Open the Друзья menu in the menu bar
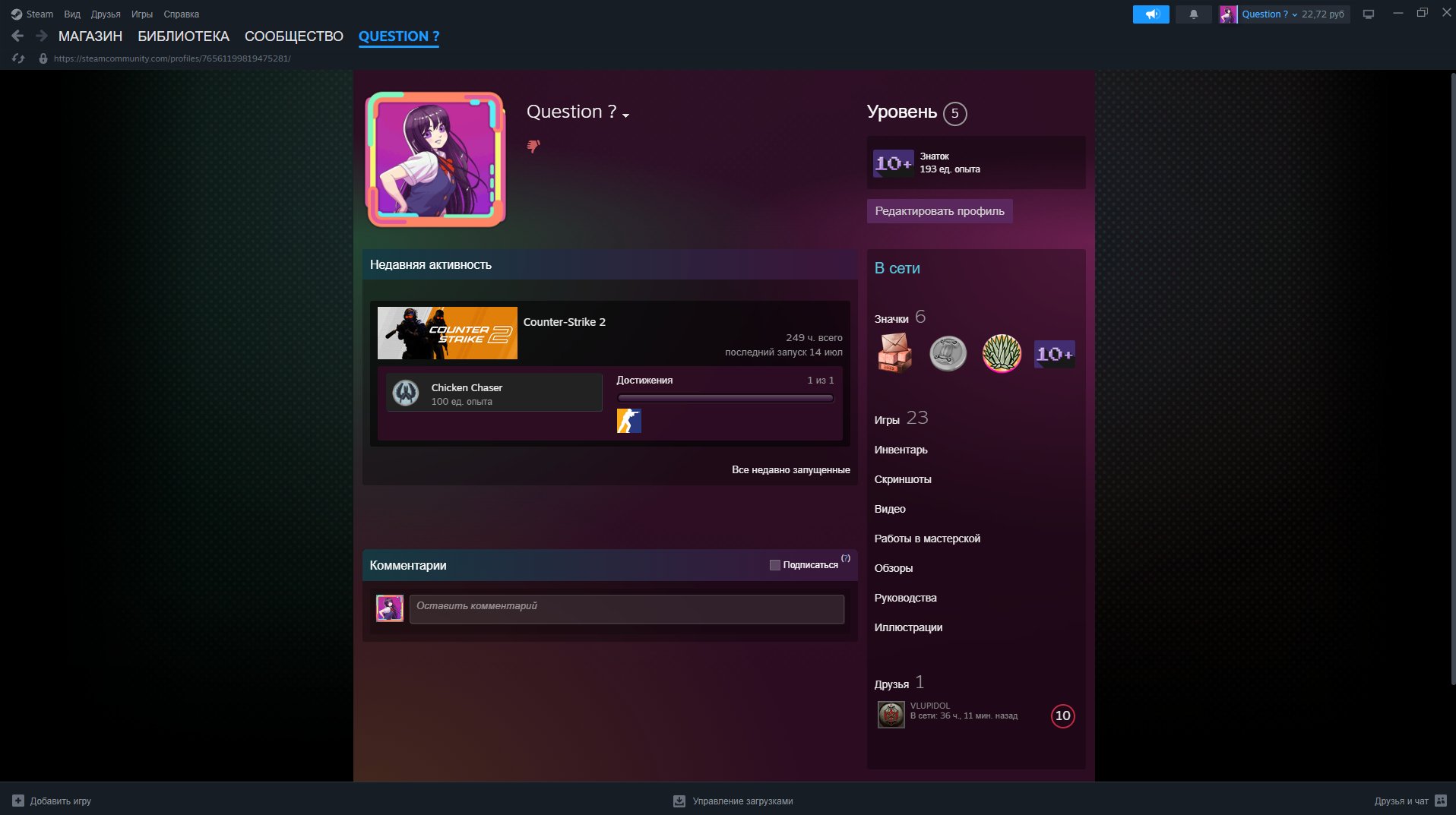This screenshot has height=815, width=1456. click(106, 14)
